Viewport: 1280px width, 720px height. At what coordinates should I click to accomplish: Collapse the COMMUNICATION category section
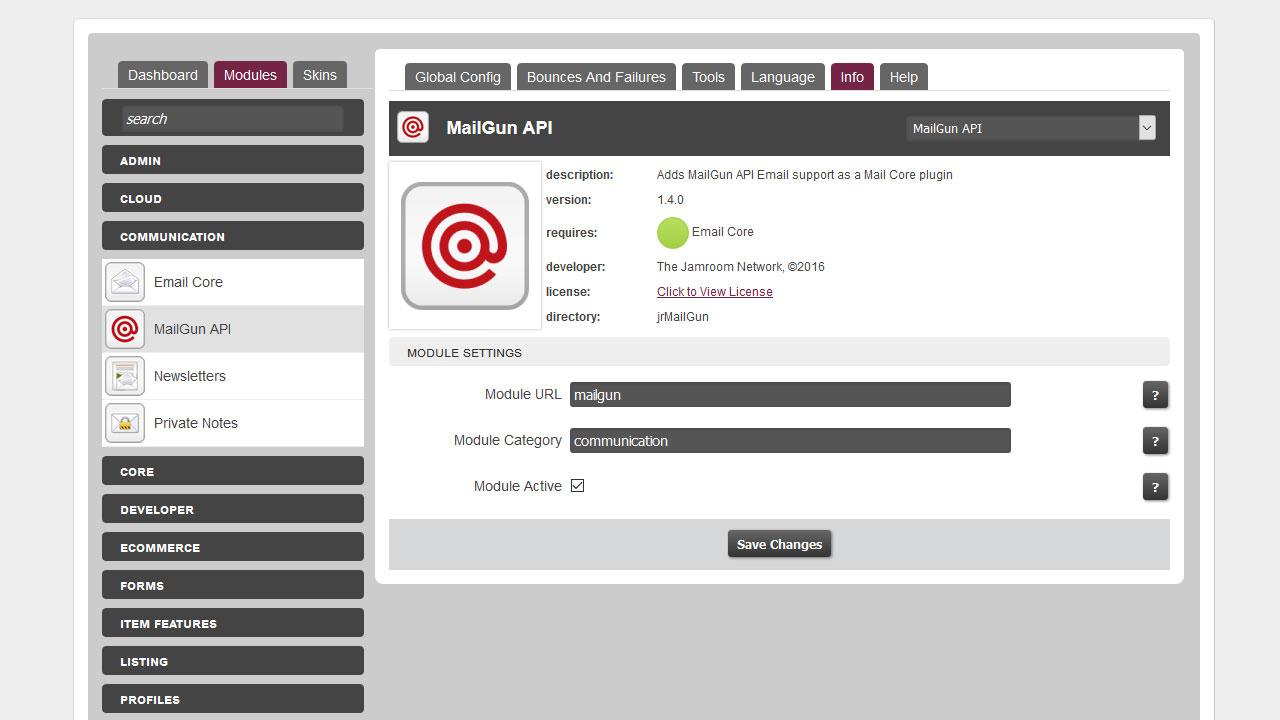tap(232, 236)
